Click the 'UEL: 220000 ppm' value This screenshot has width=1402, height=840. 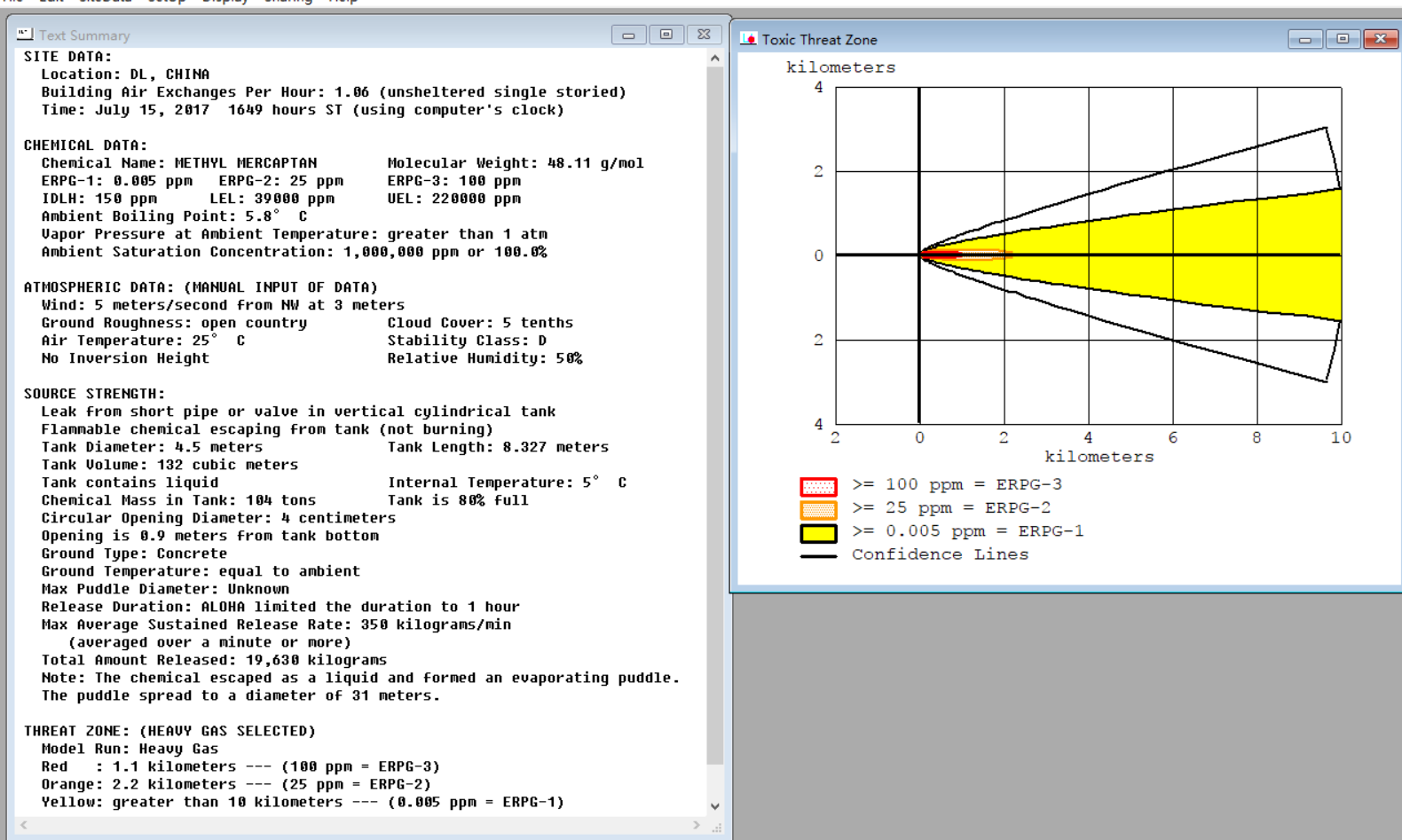coord(453,199)
